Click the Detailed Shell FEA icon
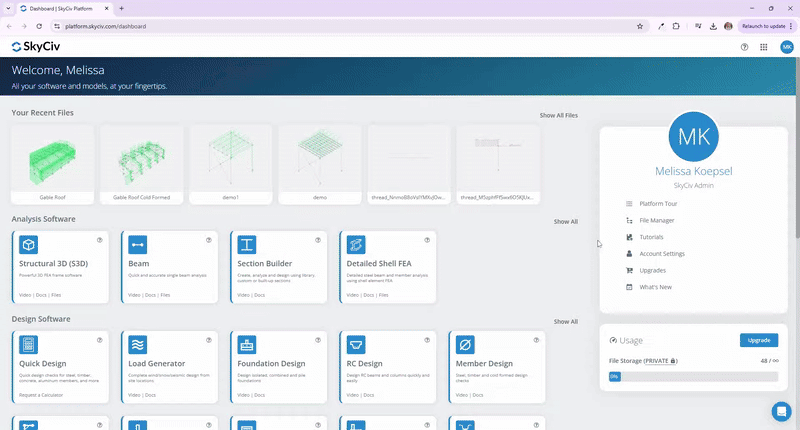This screenshot has width=800, height=430. coord(356,244)
